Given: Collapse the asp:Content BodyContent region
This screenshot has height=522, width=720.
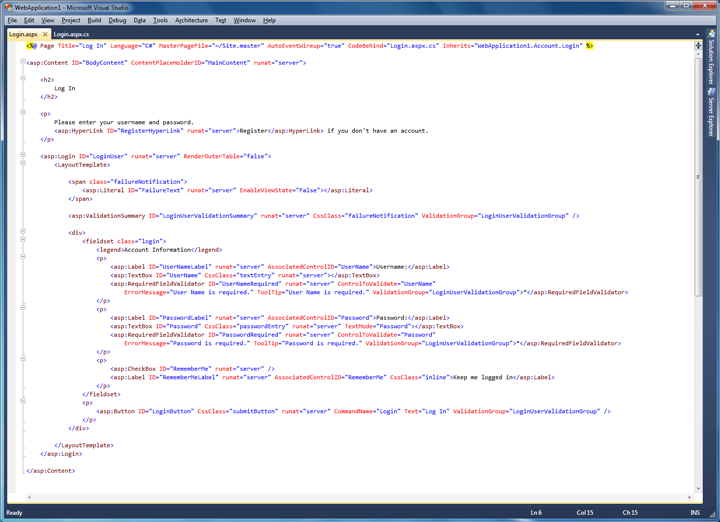Looking at the screenshot, I should [22, 62].
